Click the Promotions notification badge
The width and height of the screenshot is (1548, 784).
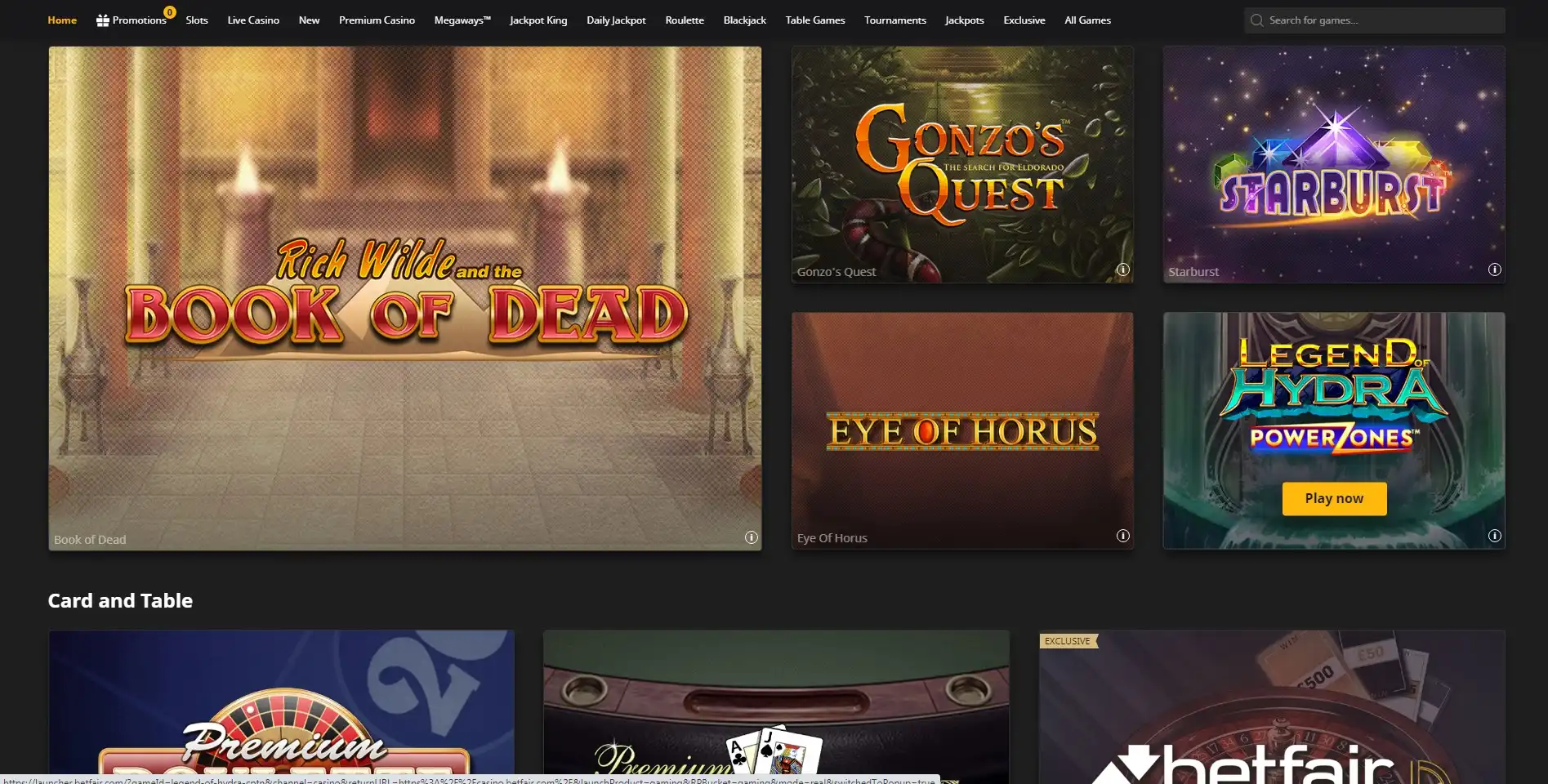click(169, 11)
